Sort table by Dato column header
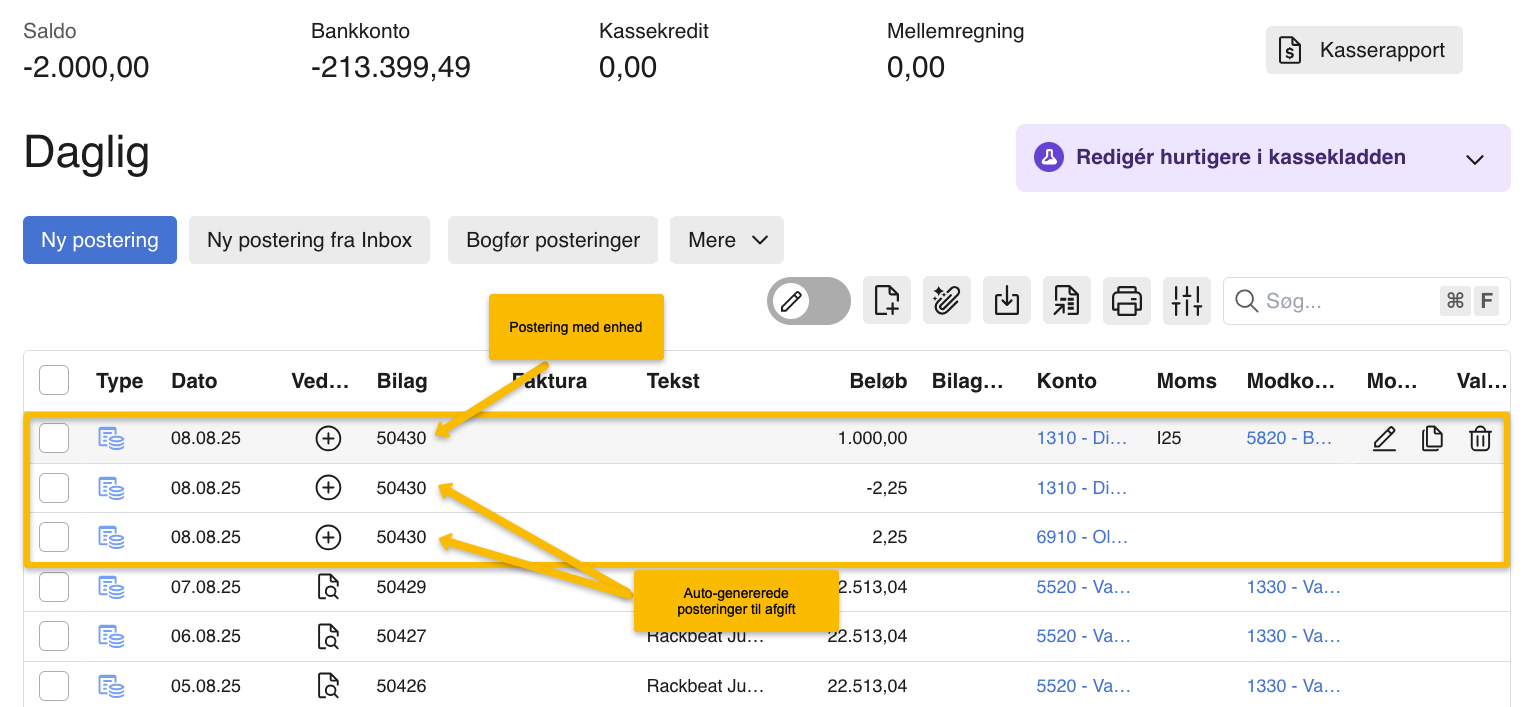Screen dimensions: 1535x707 pos(194,381)
